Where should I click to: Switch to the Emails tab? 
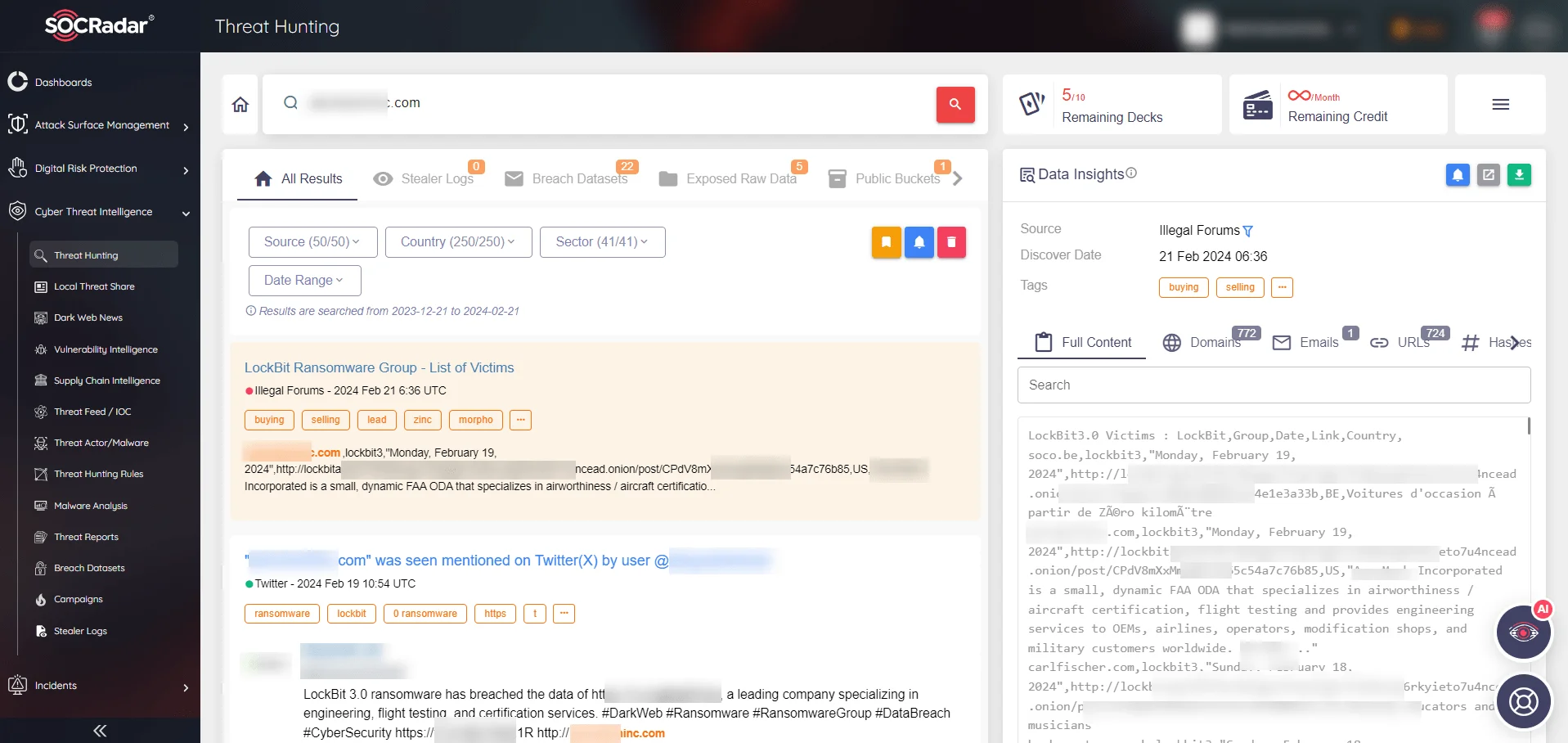tap(1306, 342)
